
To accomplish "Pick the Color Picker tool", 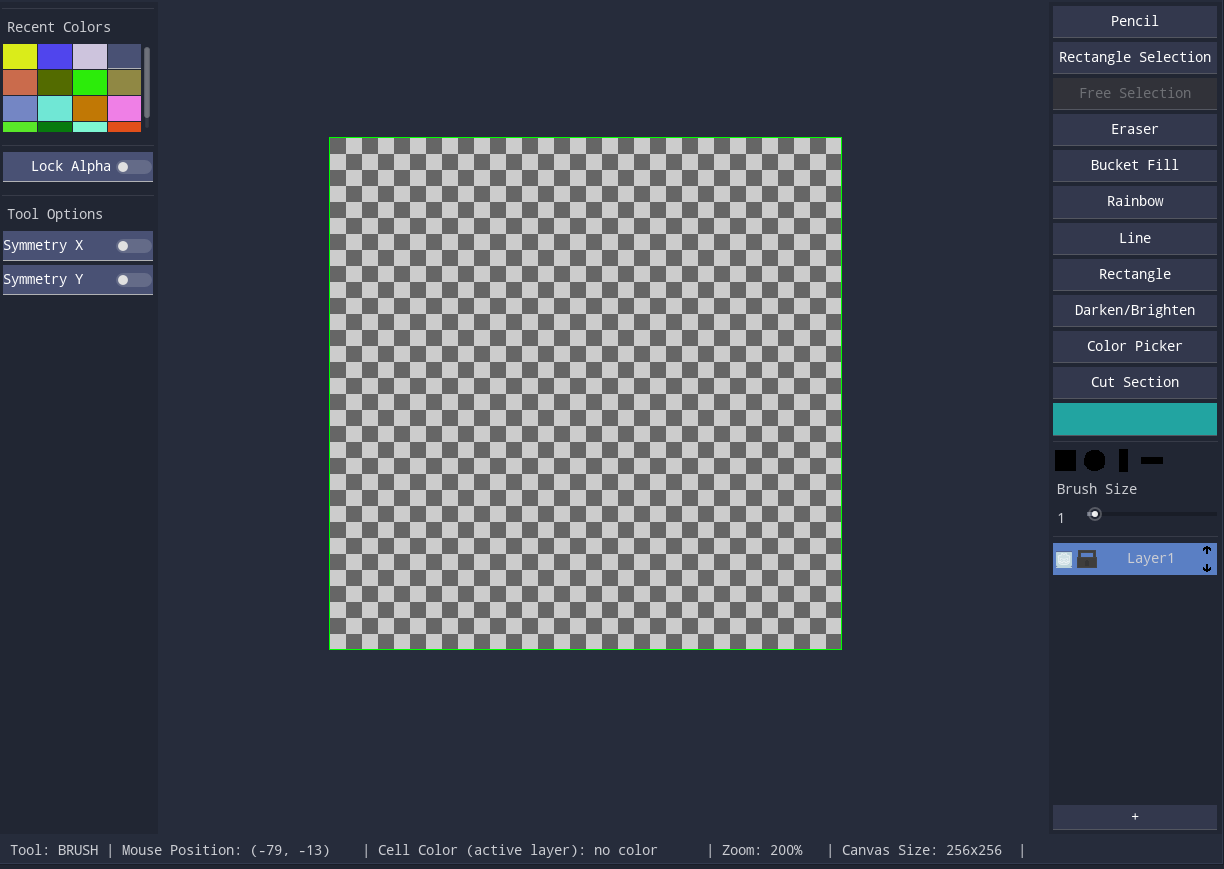I will click(x=1134, y=346).
